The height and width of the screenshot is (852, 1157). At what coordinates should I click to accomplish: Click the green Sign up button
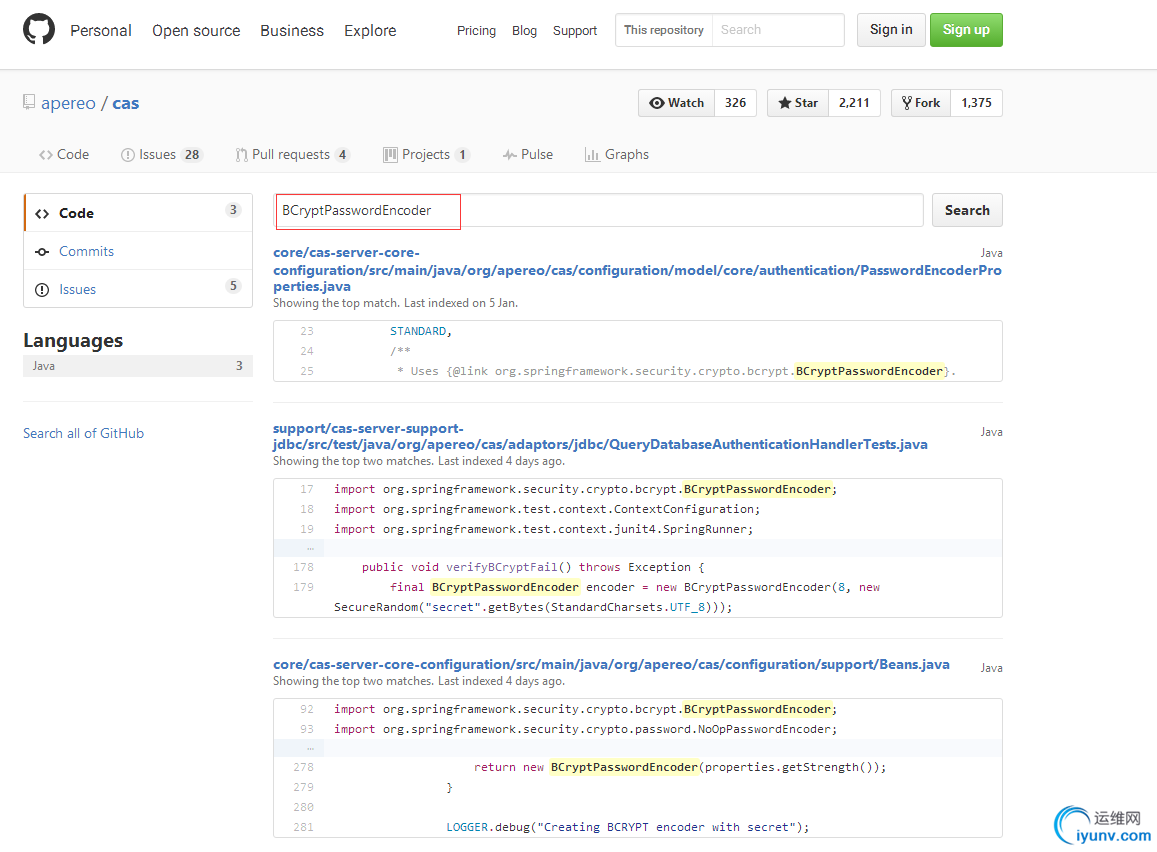(966, 30)
